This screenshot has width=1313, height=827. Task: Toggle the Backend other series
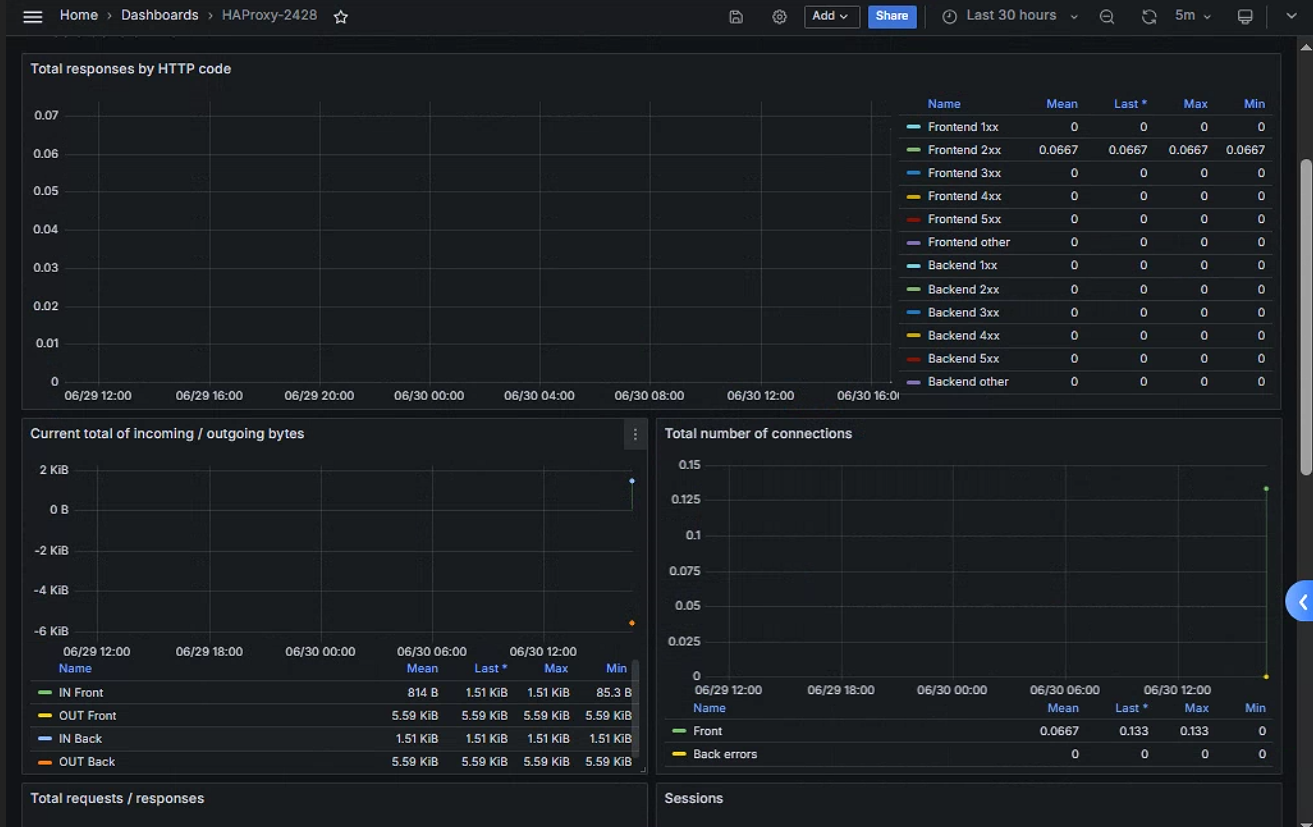pos(968,381)
